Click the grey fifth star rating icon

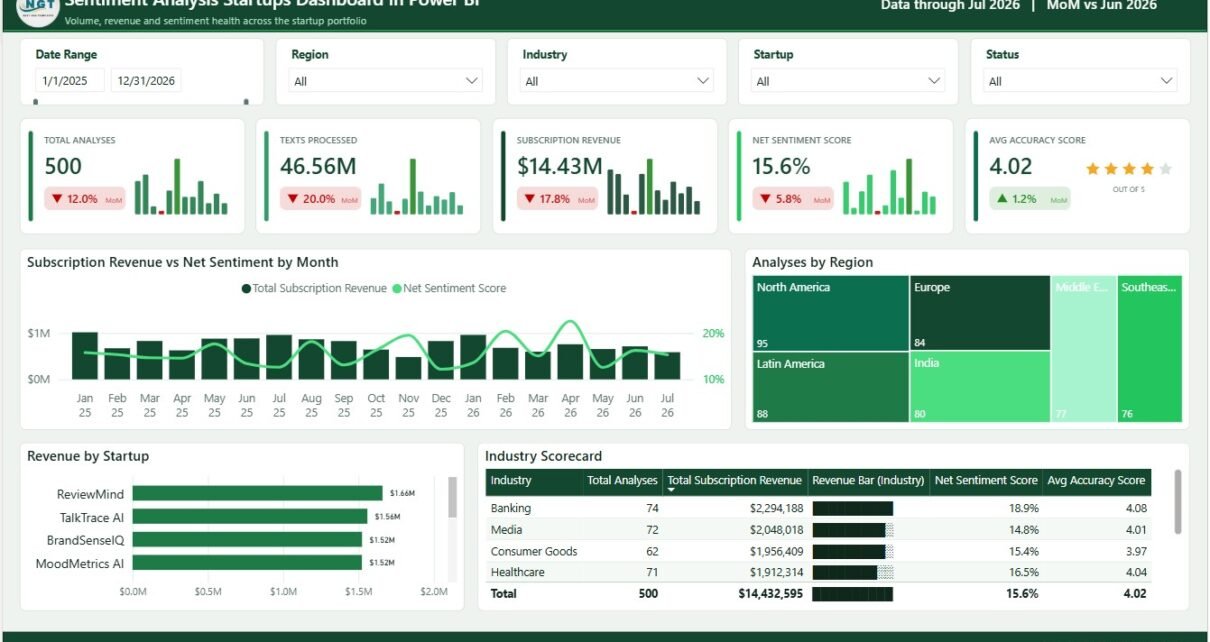pyautogui.click(x=1165, y=169)
